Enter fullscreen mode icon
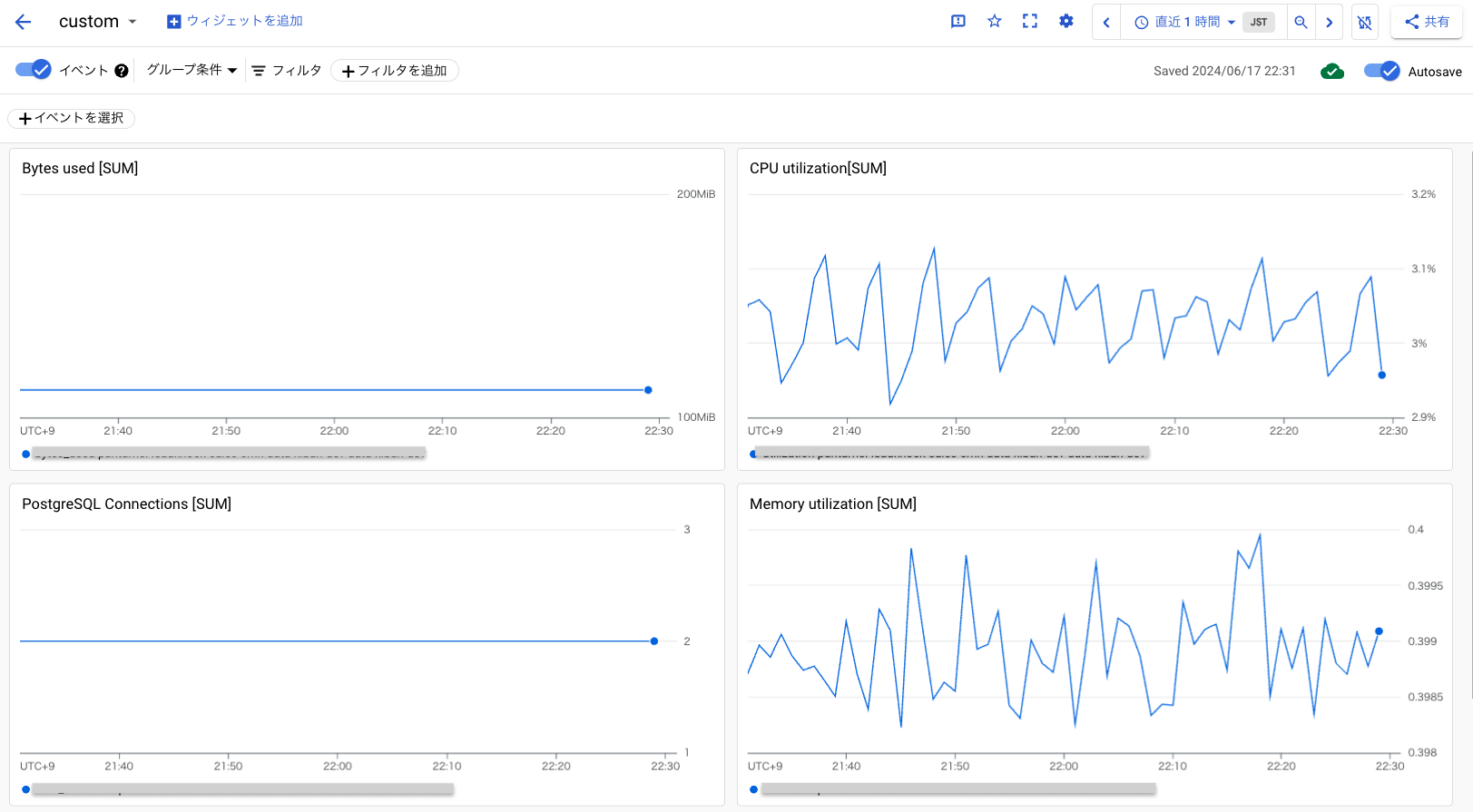This screenshot has height=812, width=1473. click(1030, 22)
